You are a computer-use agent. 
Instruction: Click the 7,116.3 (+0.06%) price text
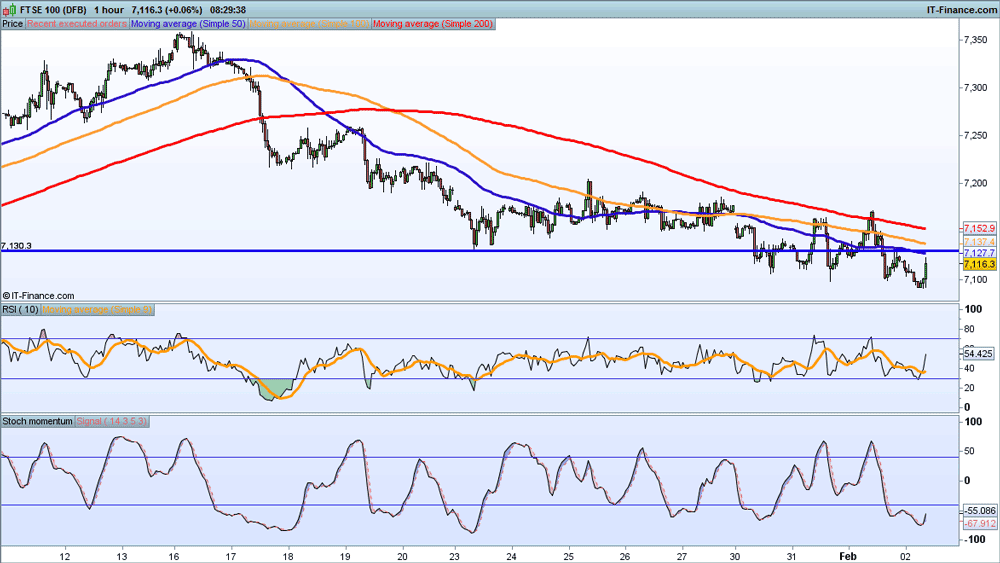166,10
